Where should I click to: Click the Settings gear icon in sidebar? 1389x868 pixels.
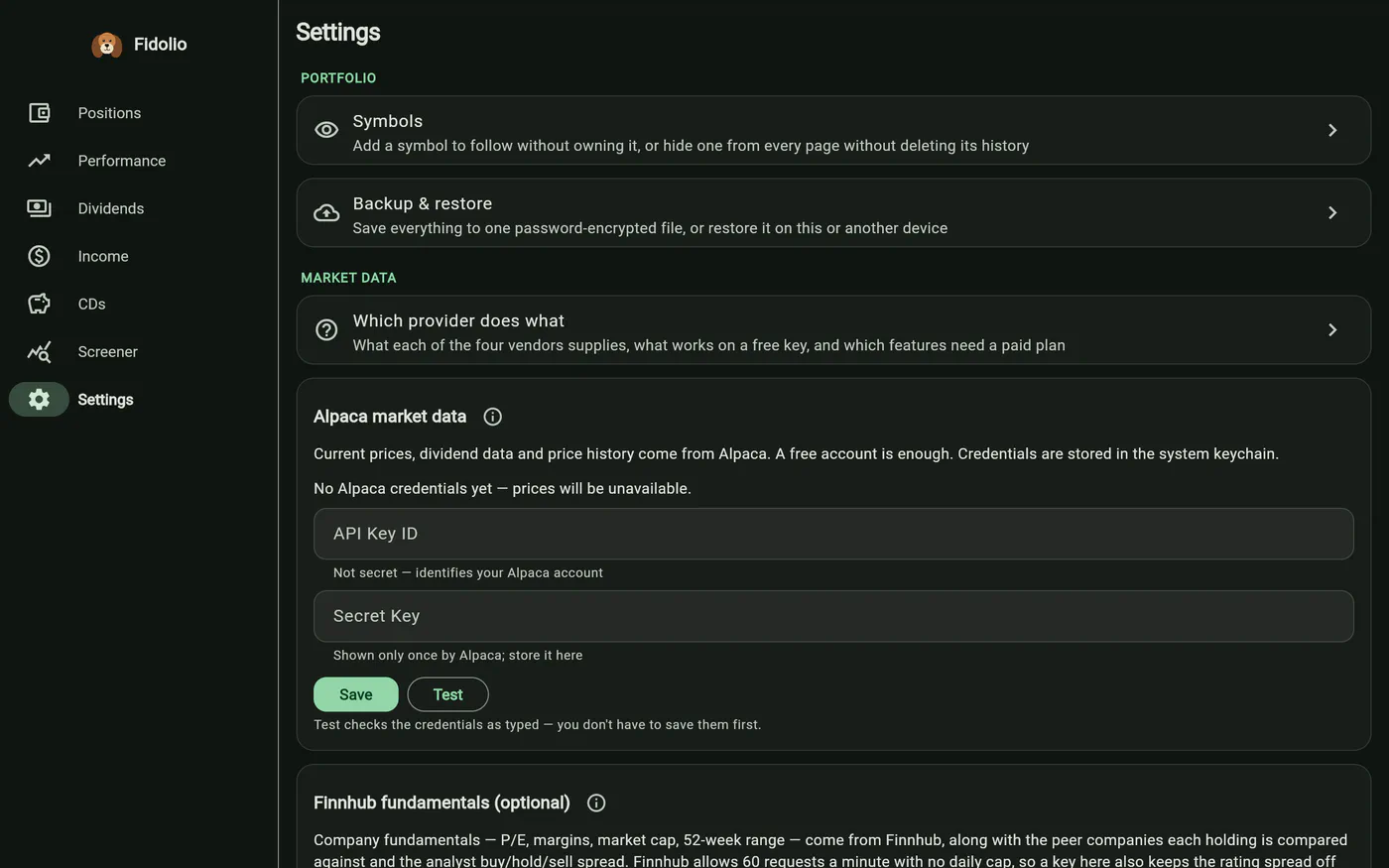click(39, 399)
